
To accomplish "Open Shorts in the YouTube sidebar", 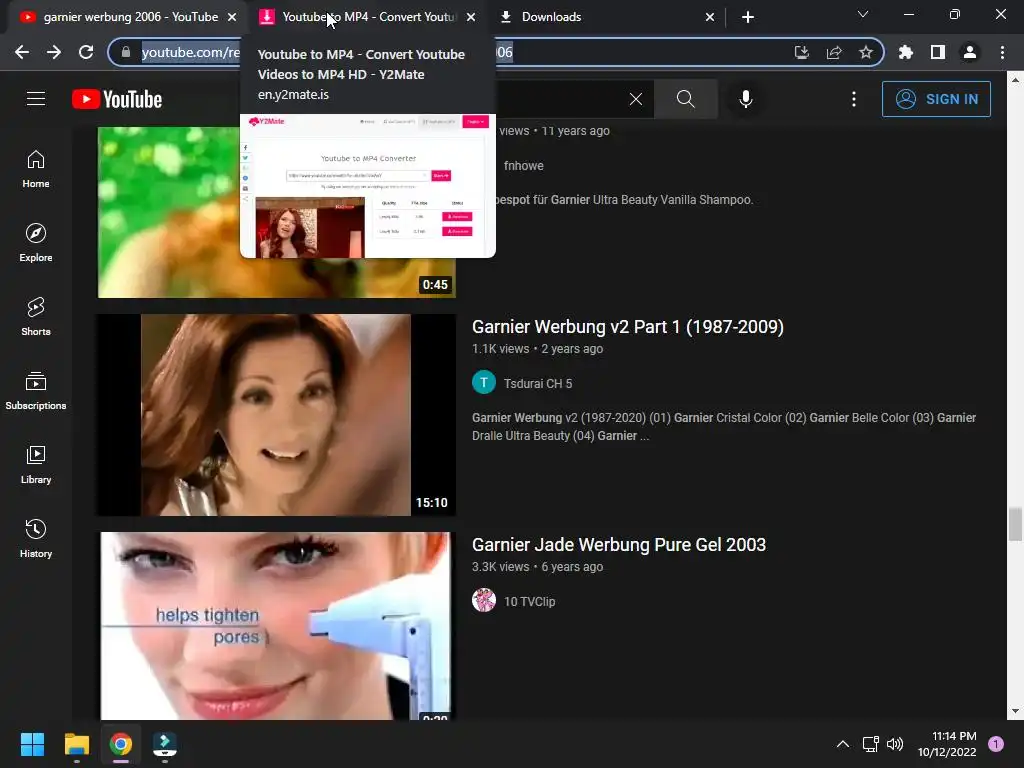I will 36,317.
